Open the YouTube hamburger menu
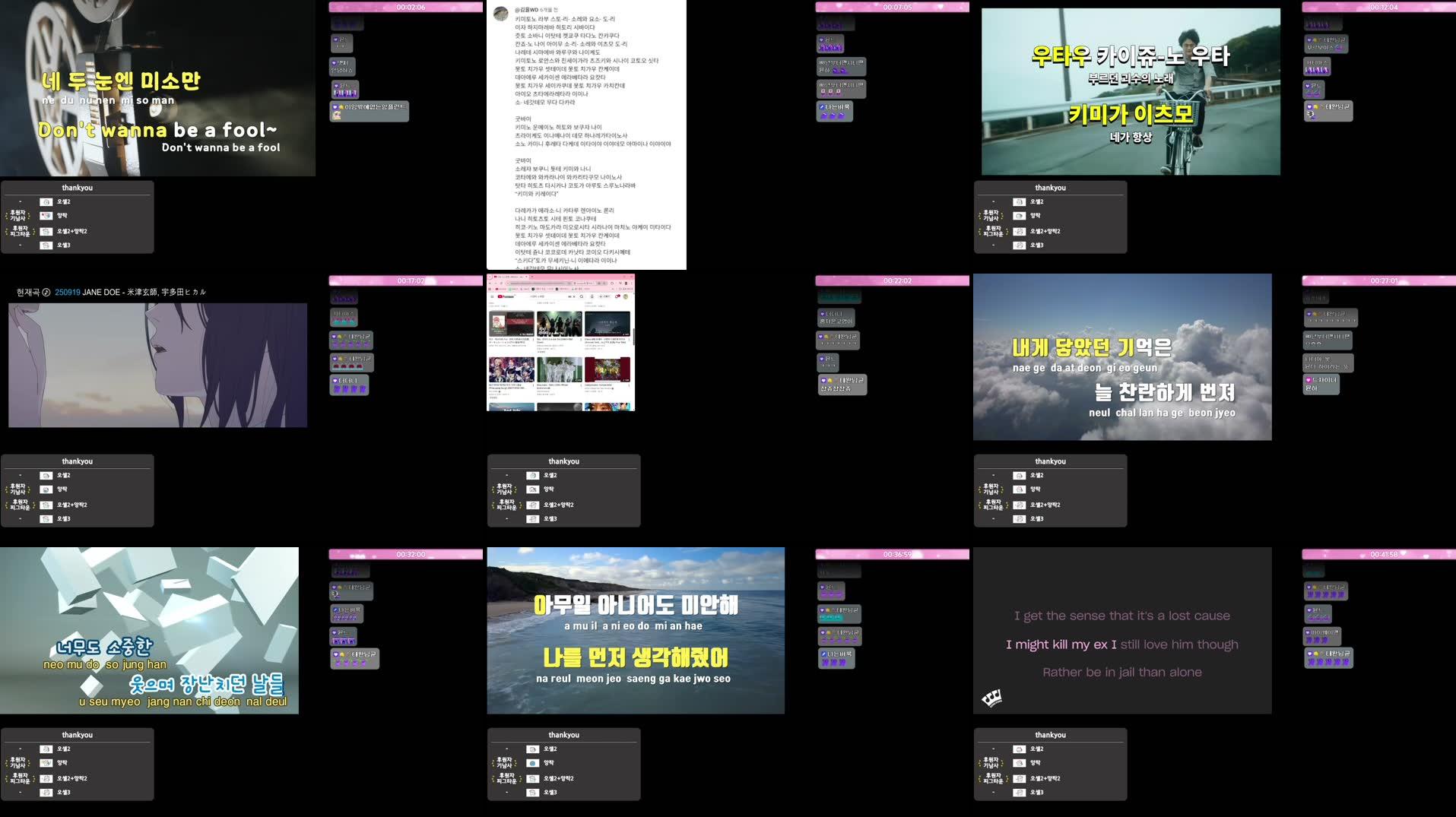 492,296
